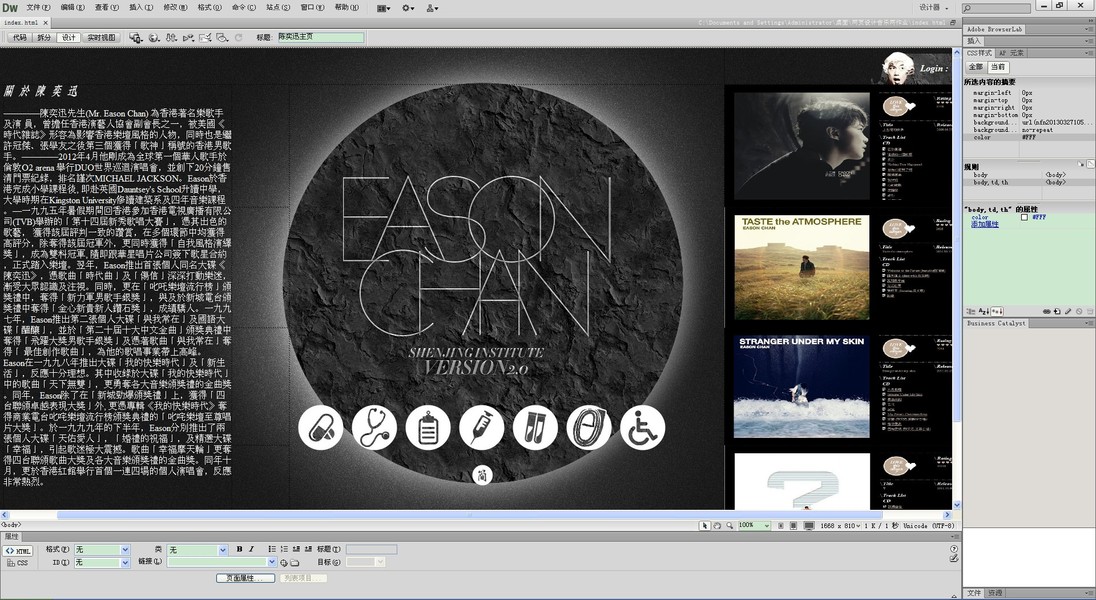Select HTML mode in properties panel
Image resolution: width=1096 pixels, height=600 pixels.
19,551
